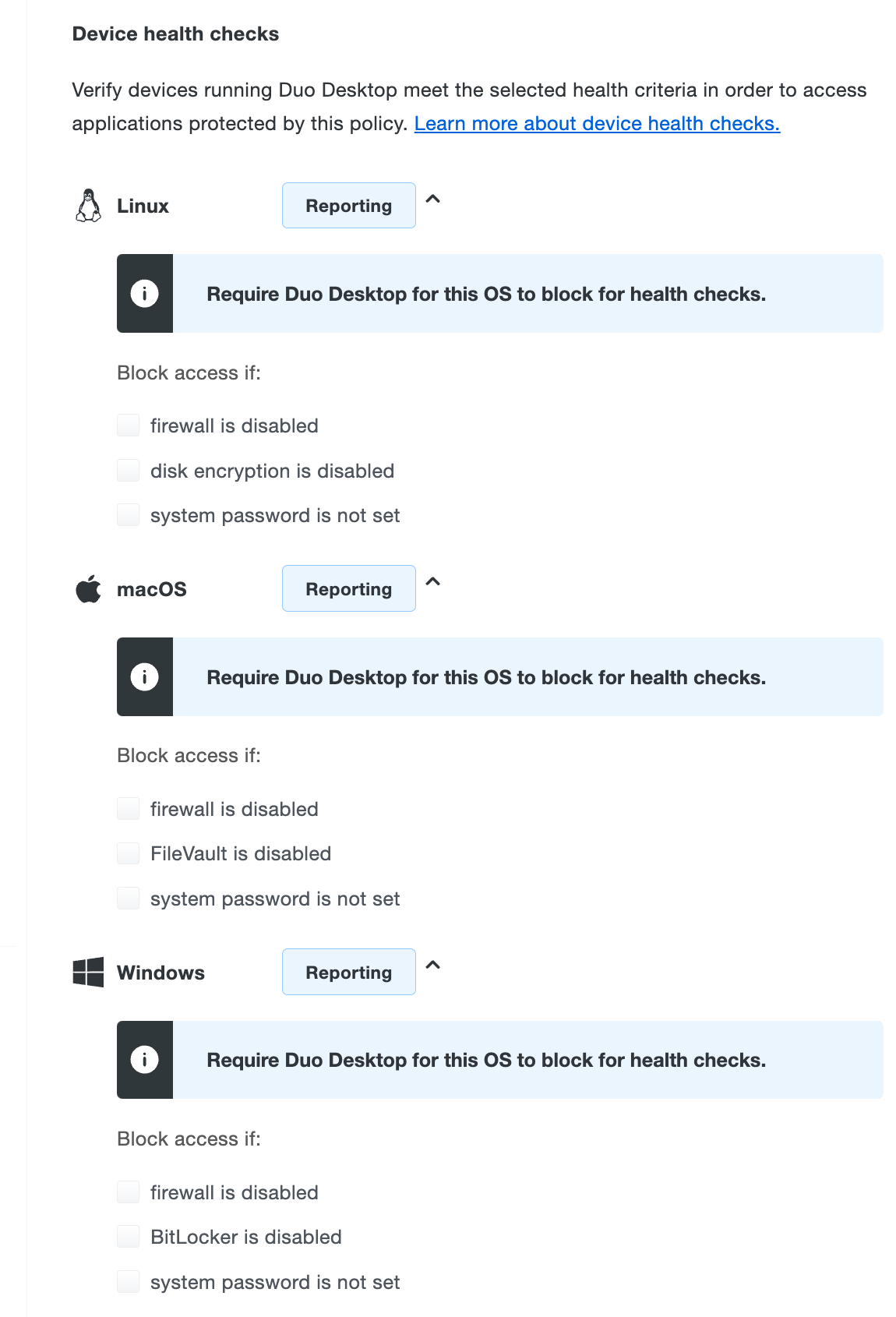The image size is (896, 1317).
Task: Check BitLocker is disabled for Windows
Action: pyautogui.click(x=128, y=1237)
